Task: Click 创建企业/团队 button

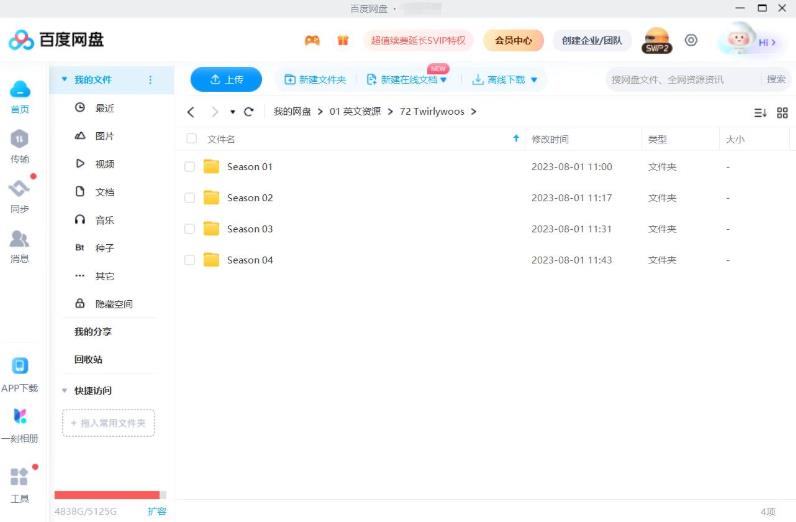Action: click(x=592, y=40)
